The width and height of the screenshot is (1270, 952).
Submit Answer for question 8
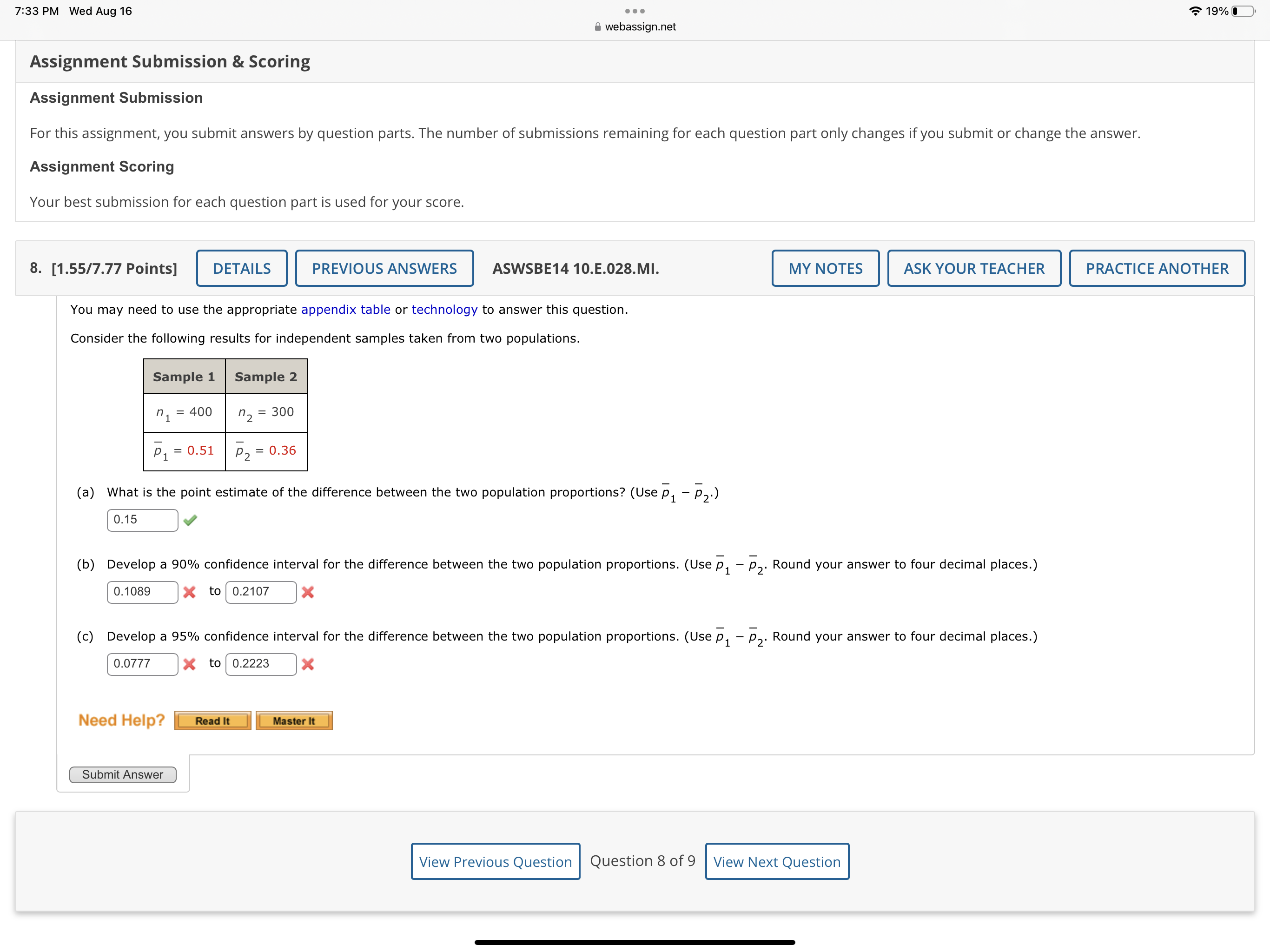coord(122,774)
